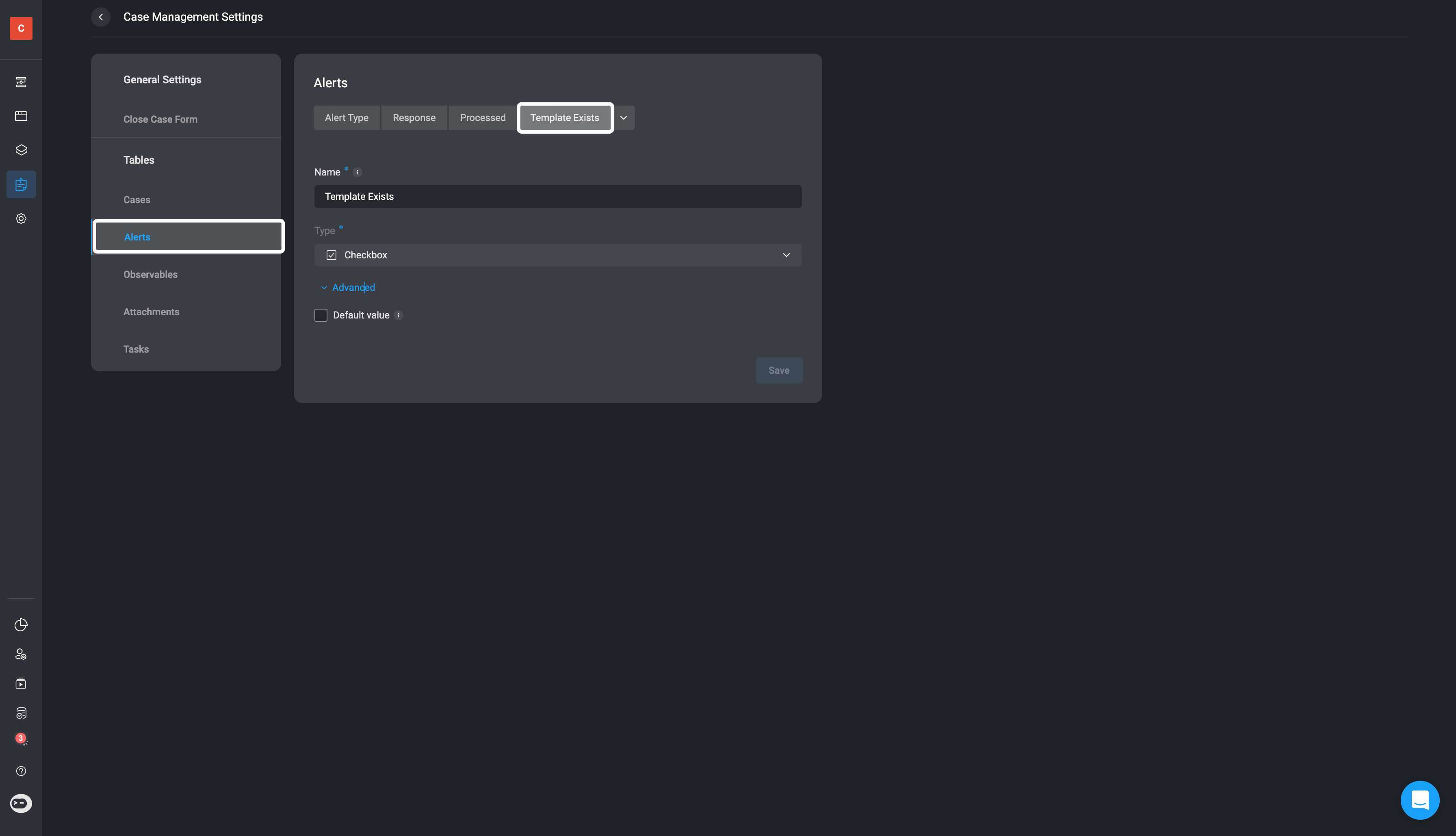
Task: Open the Observables table settings
Action: click(x=150, y=275)
